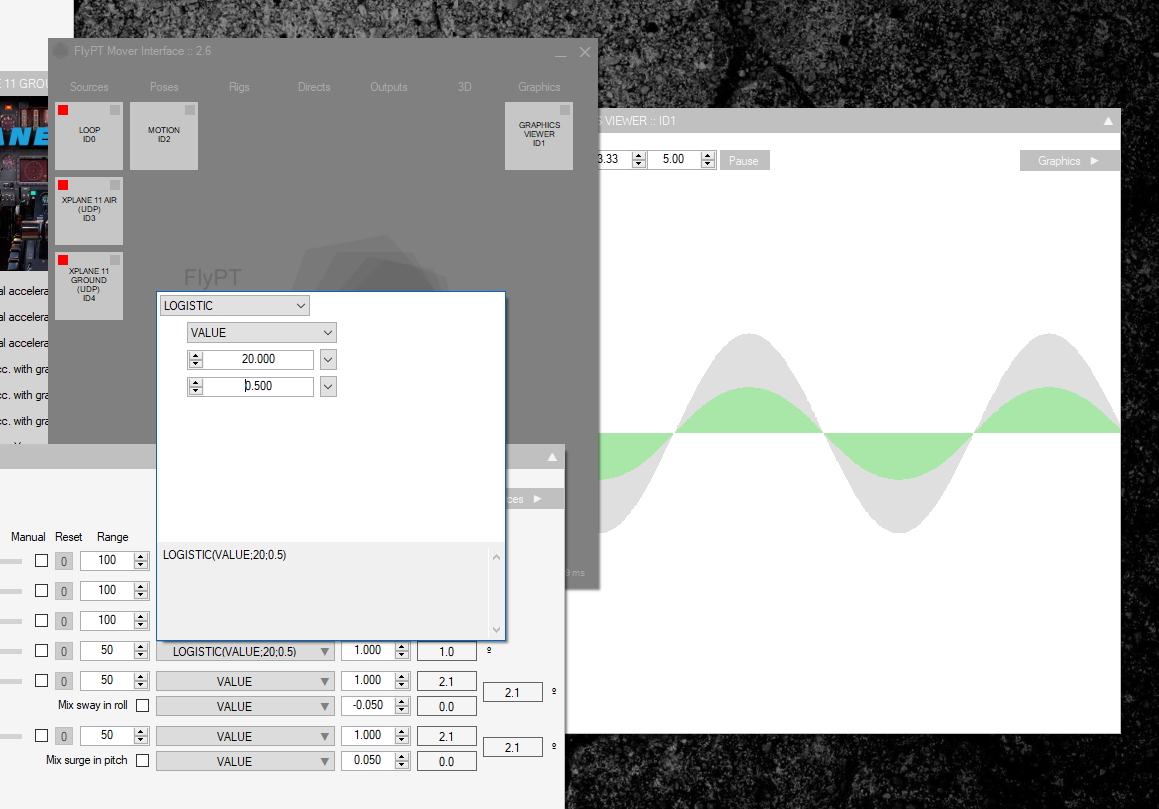Decrease the 0.050 Mix surge in pitch value
The image size is (1159, 809).
pyautogui.click(x=402, y=765)
